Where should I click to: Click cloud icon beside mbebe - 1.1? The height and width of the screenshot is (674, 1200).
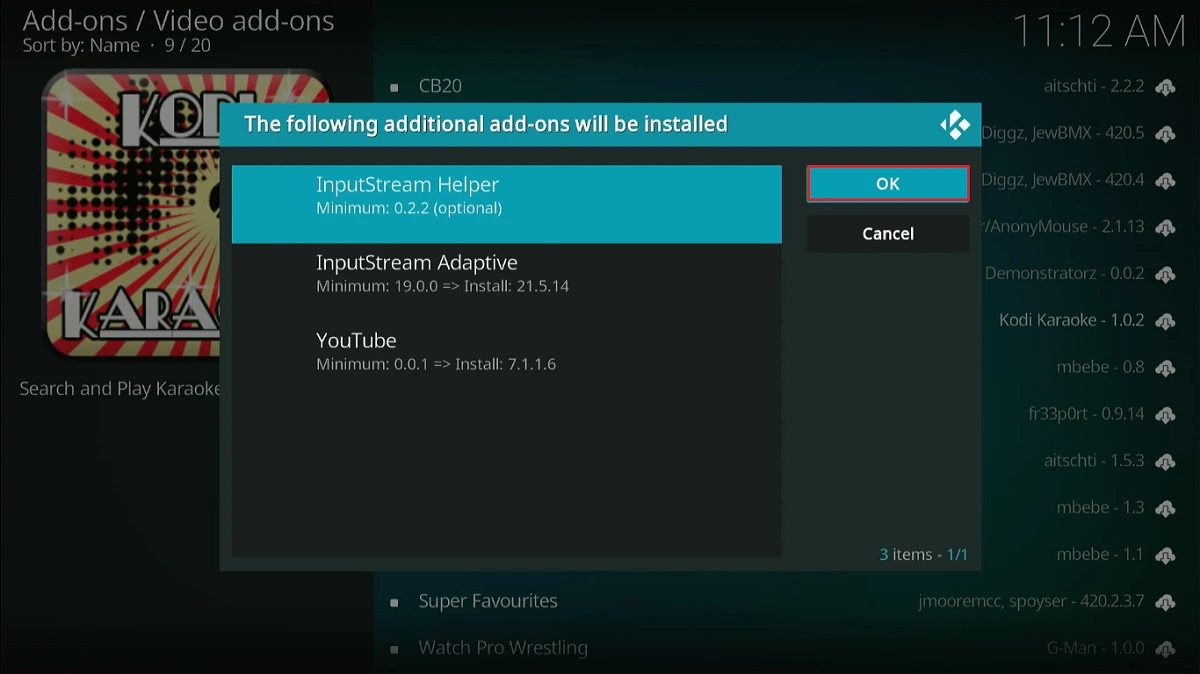click(x=1164, y=555)
